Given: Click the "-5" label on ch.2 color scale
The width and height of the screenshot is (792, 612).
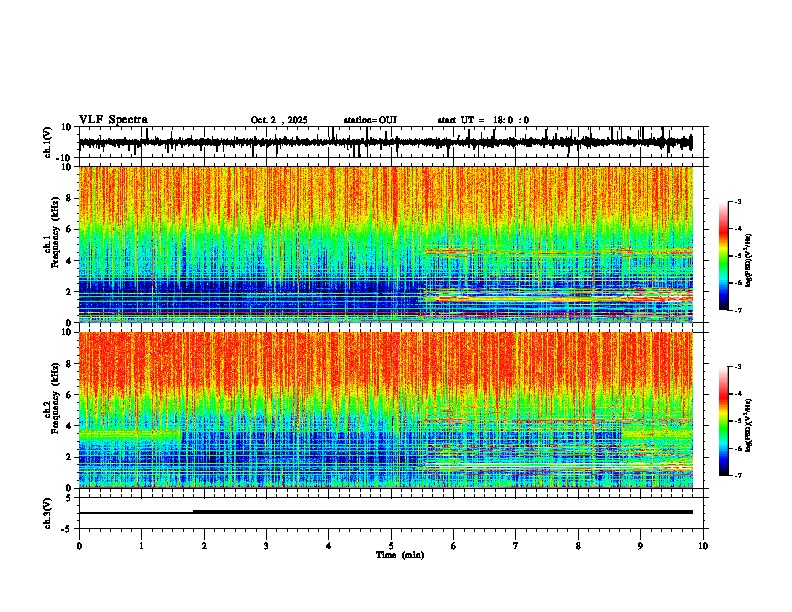Looking at the screenshot, I should point(737,421).
